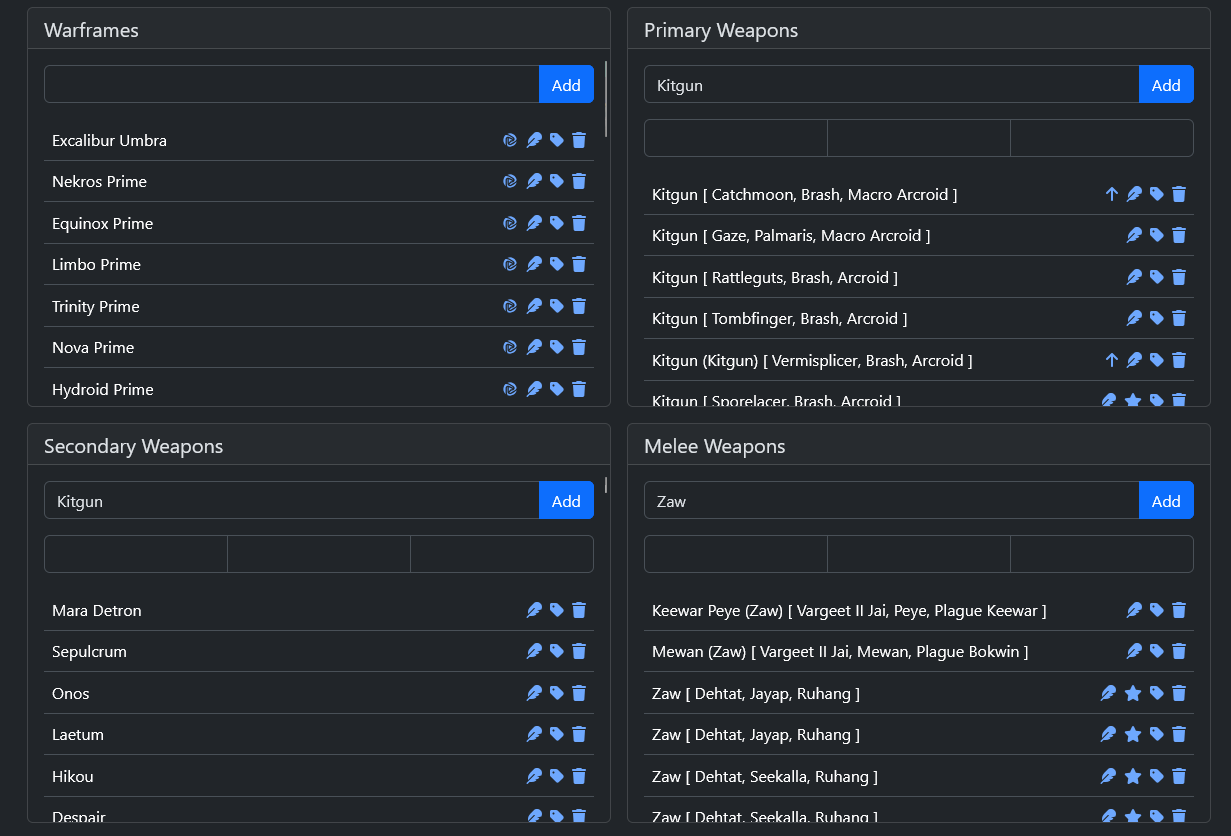Click first empty part field under Primary Weapons
The image size is (1231, 836).
736,138
